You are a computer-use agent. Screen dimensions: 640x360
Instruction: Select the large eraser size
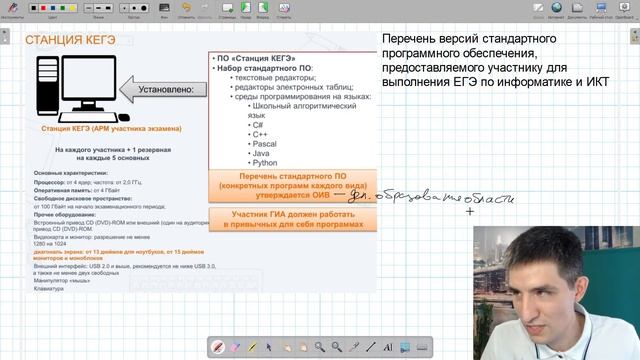pyautogui.click(x=144, y=8)
